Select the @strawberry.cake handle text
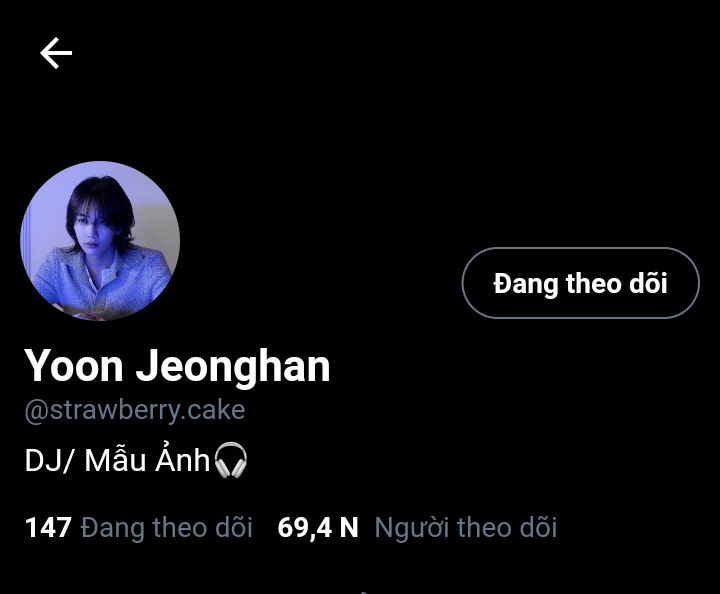This screenshot has width=720, height=594. pyautogui.click(x=135, y=410)
